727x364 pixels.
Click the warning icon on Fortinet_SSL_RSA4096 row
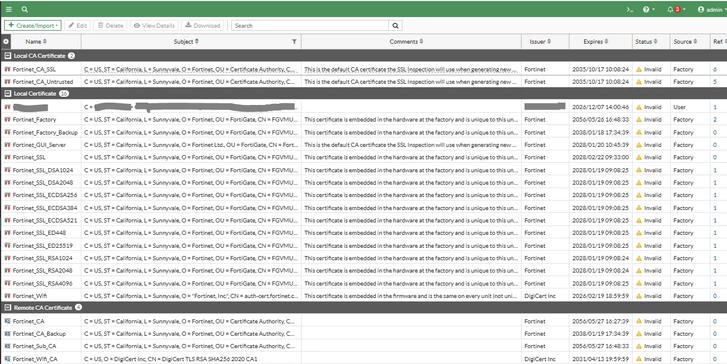click(x=638, y=283)
